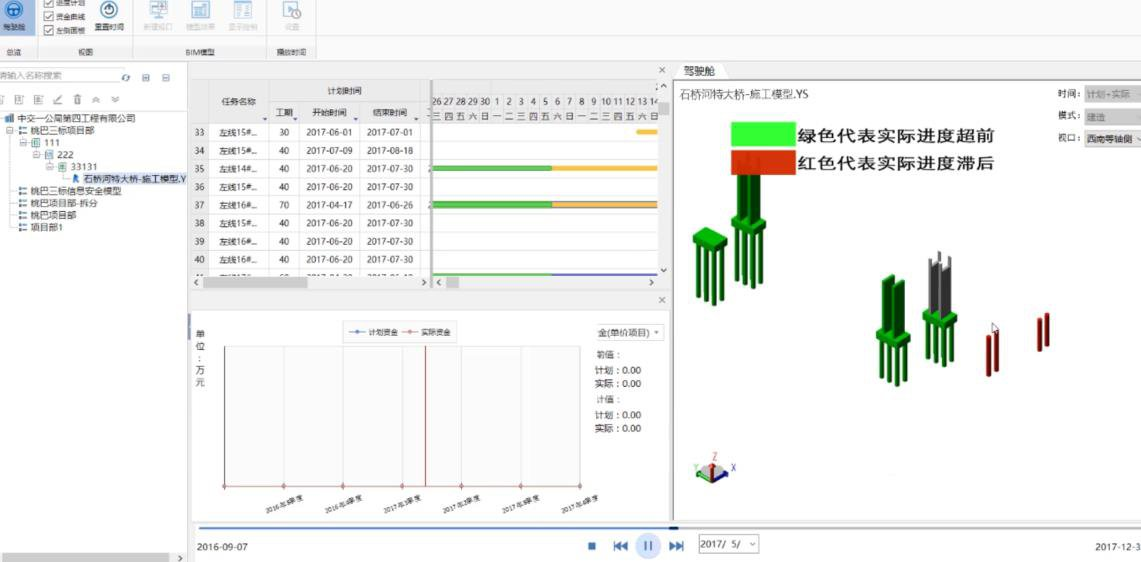Click the down arrow of the Gantt vertical scrollbar

click(663, 269)
